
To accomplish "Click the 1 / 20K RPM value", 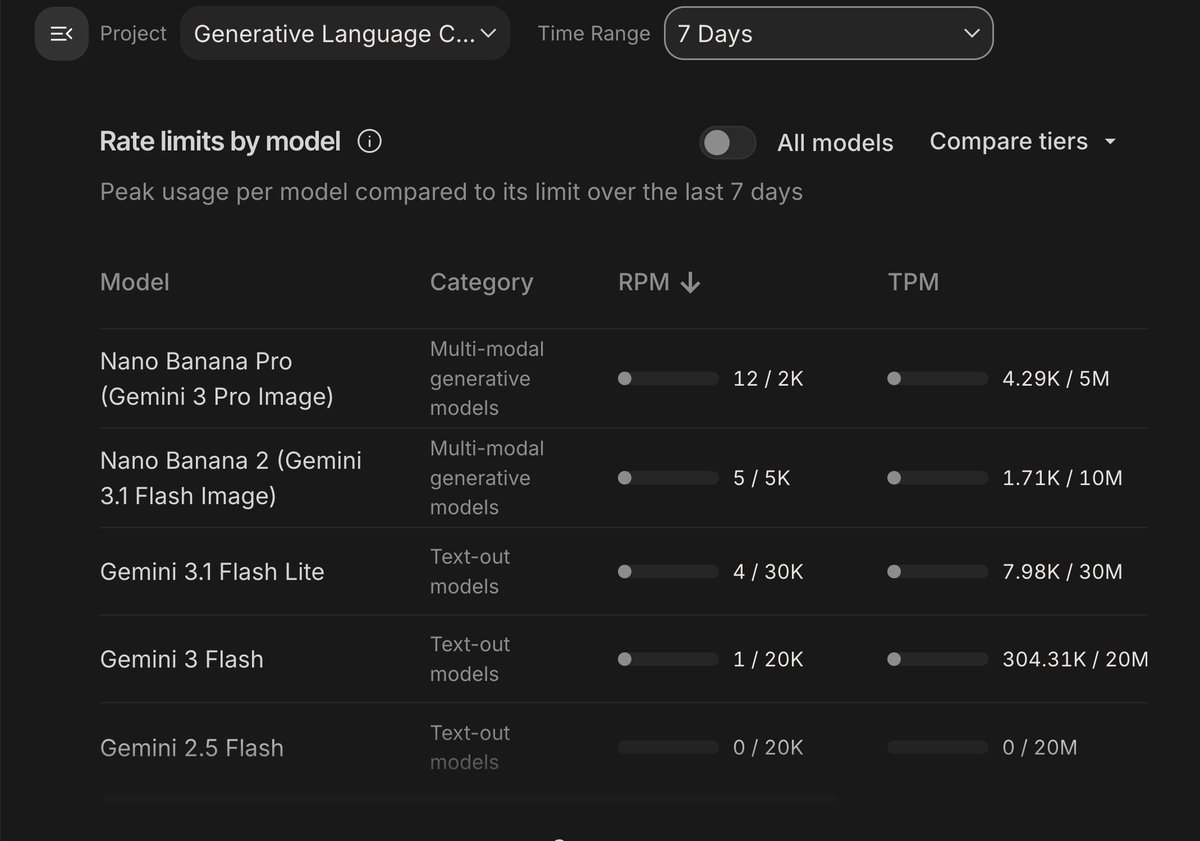I will click(768, 660).
